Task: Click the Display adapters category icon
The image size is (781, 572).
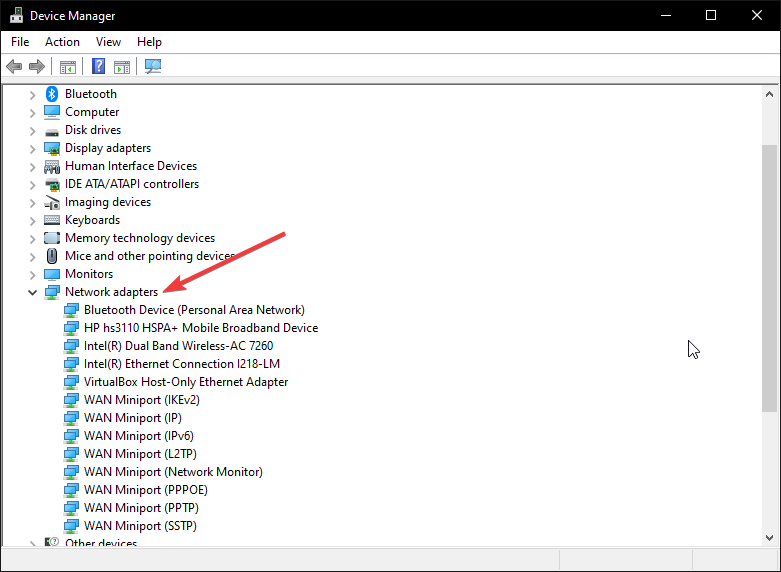Action: coord(52,148)
